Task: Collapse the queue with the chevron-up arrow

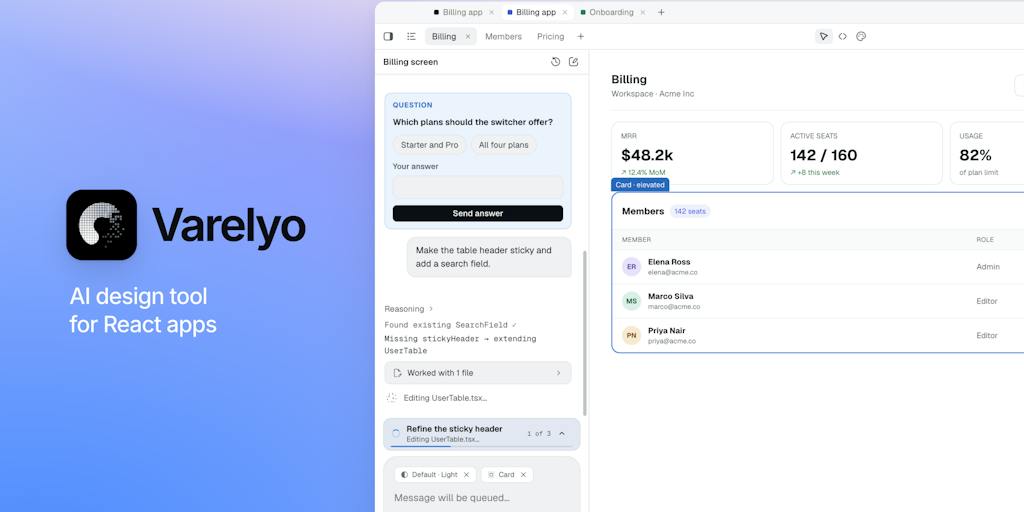Action: coord(562,434)
